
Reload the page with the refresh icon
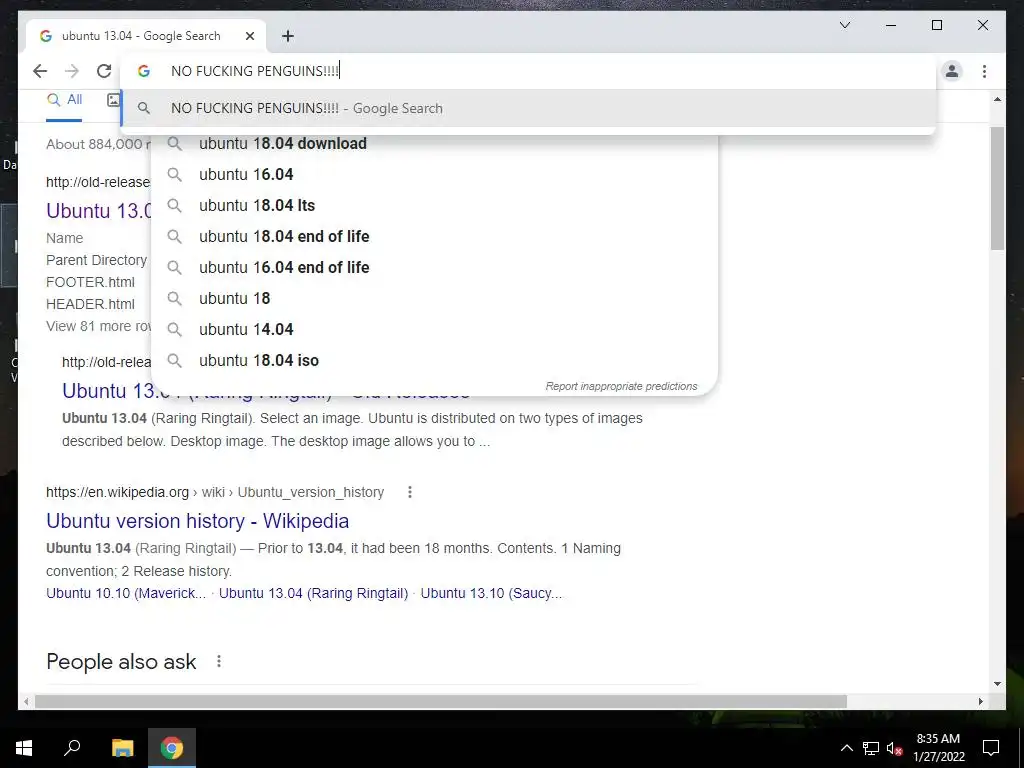click(104, 71)
